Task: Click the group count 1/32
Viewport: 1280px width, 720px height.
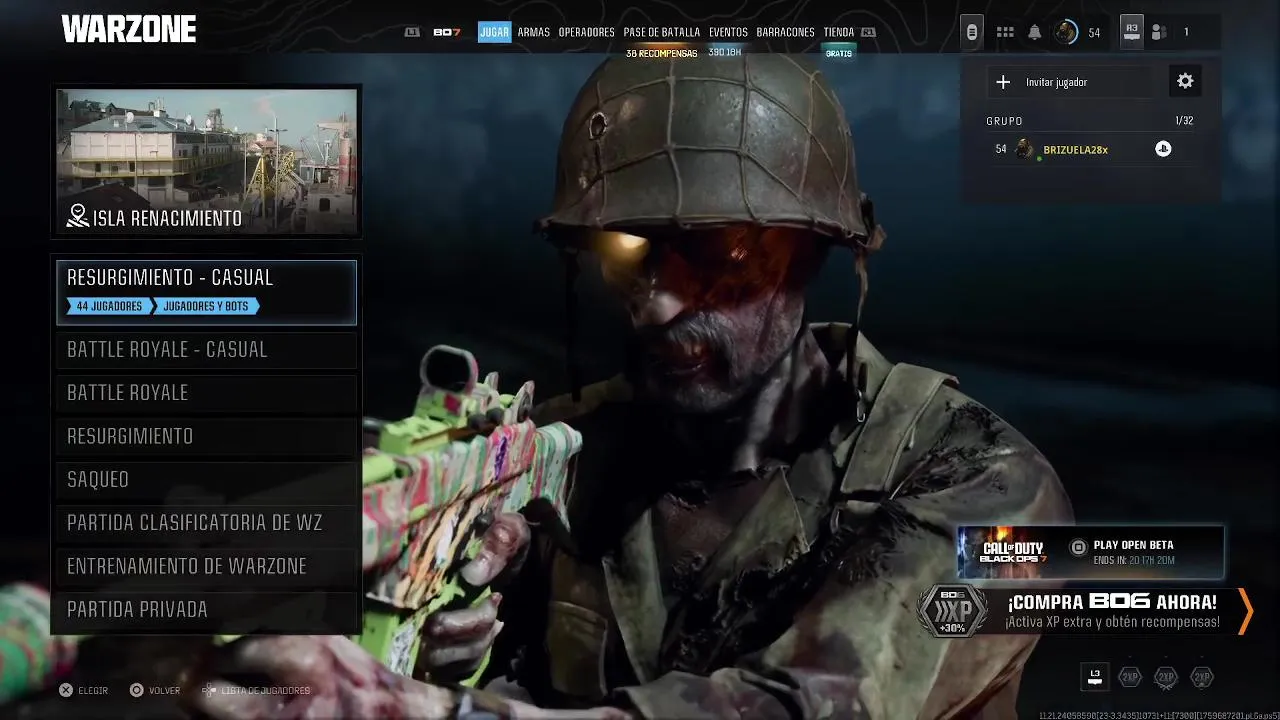Action: pyautogui.click(x=1184, y=121)
